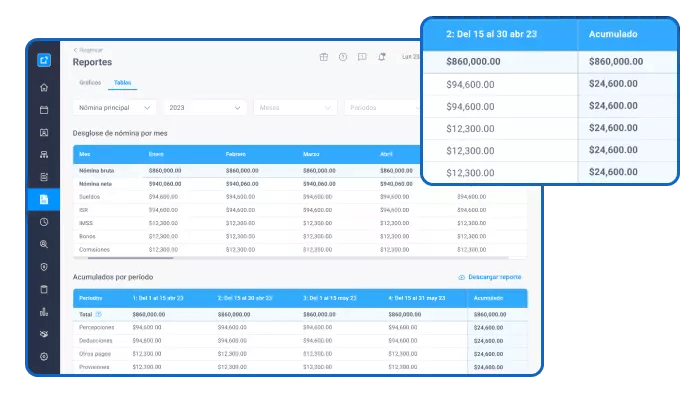Viewport: 700px width, 394px height.
Task: Open the settings gear icon in sidebar
Action: [44, 357]
